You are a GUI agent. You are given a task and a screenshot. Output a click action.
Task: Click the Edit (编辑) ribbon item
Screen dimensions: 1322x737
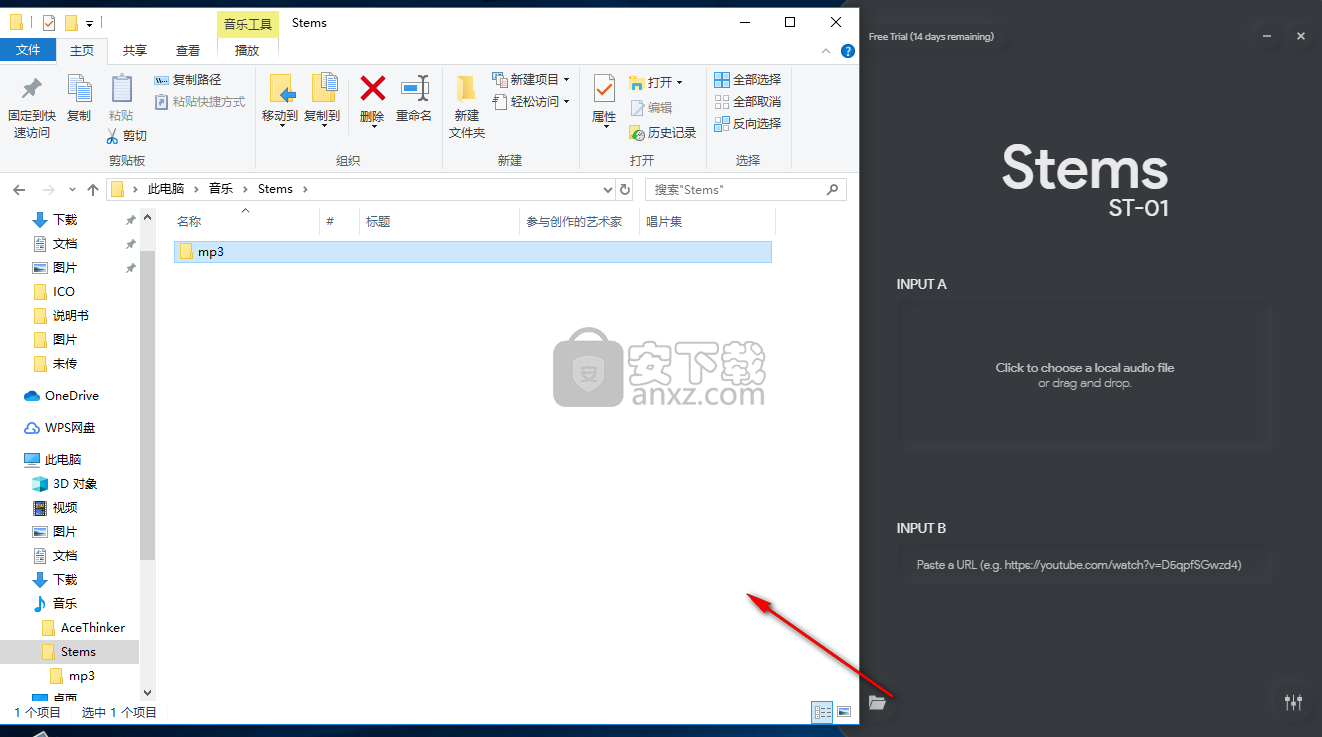coord(651,108)
